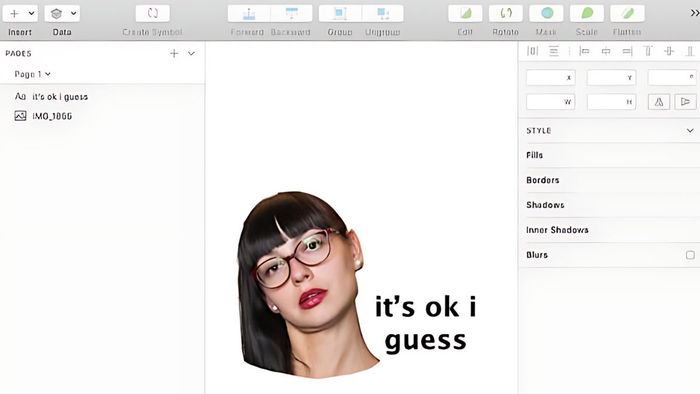
Task: Open the Insert dropdown arrow
Action: 31,13
